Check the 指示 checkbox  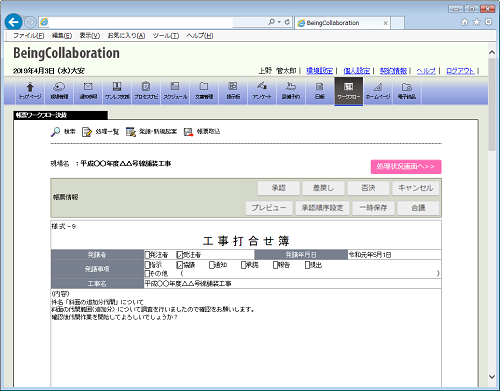coord(147,265)
